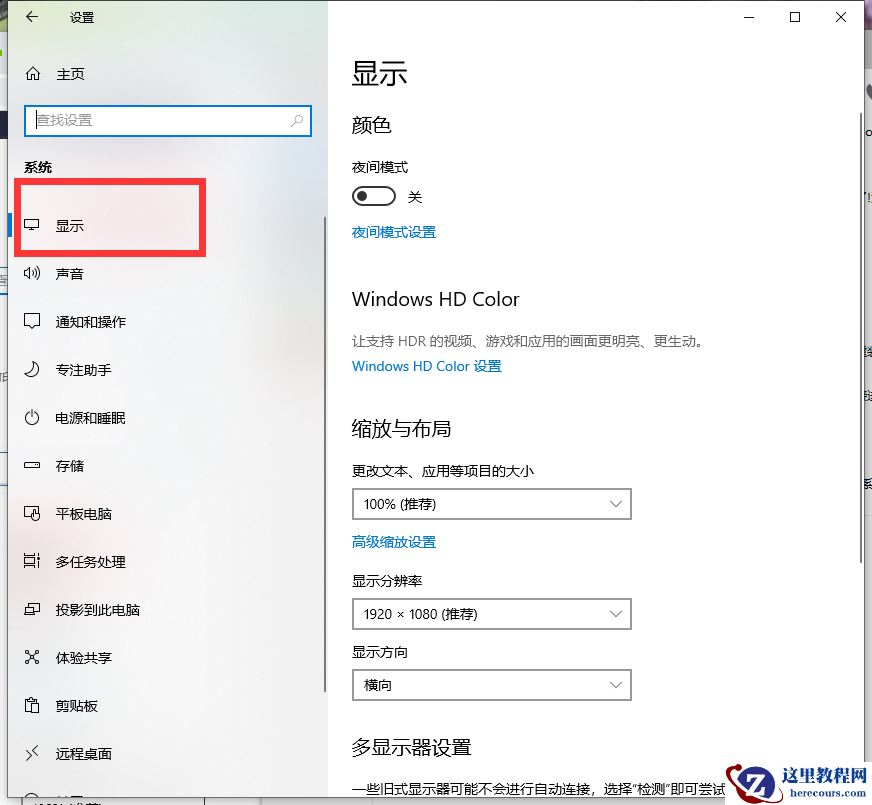Open the 显示分辨率 resolution dropdown
The height and width of the screenshot is (805, 872).
[x=491, y=614]
